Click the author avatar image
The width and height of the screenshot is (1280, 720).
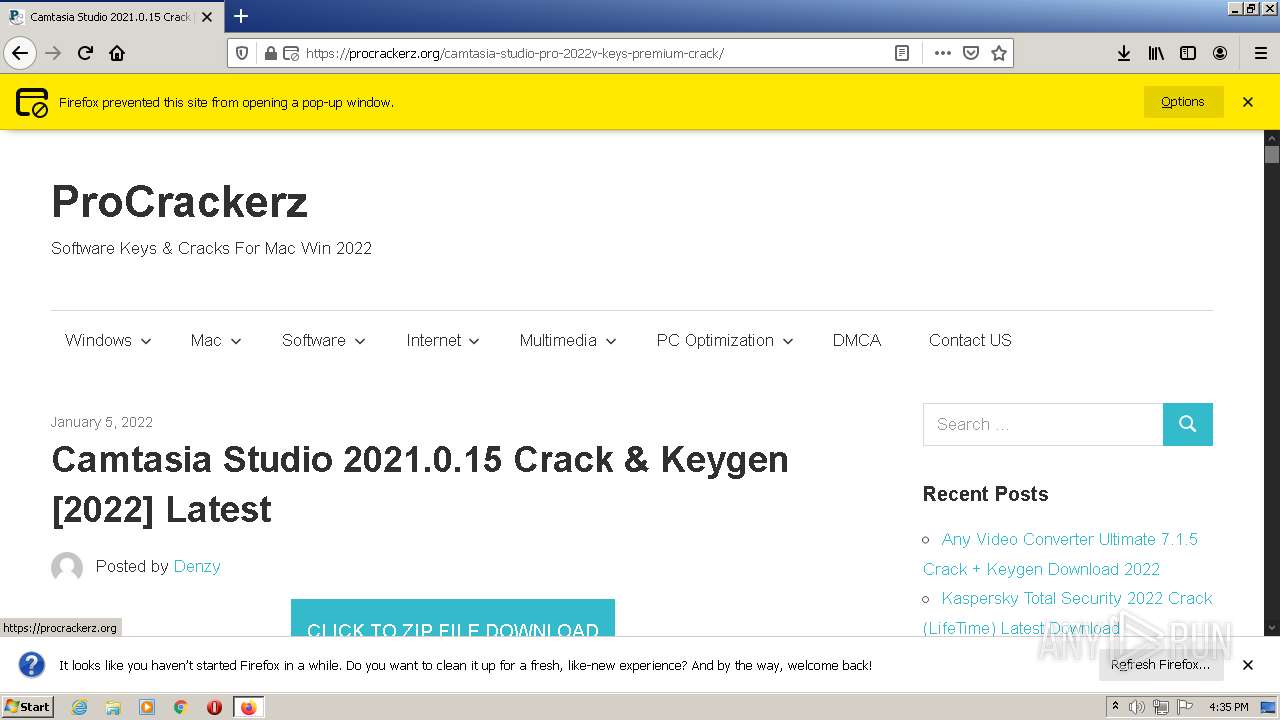pos(67,567)
